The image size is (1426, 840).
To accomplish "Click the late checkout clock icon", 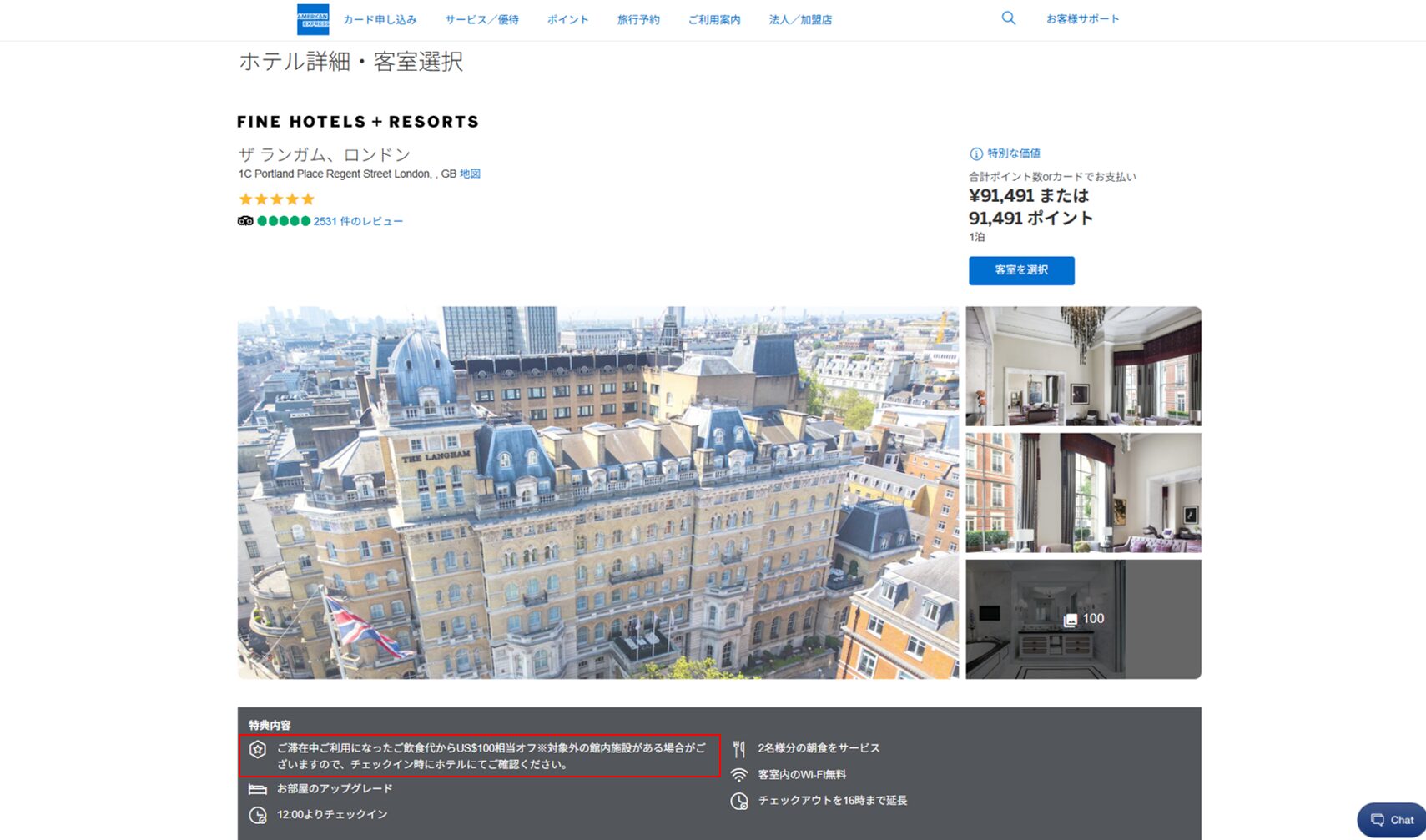I will point(739,801).
